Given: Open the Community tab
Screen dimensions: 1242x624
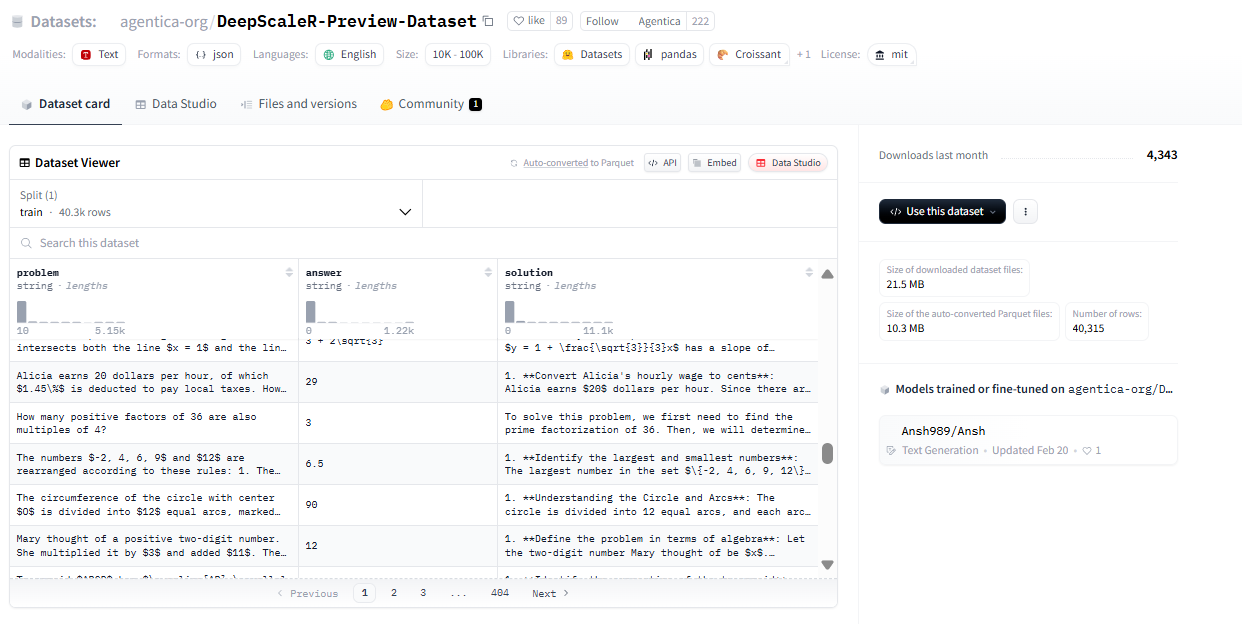Looking at the screenshot, I should 431,104.
